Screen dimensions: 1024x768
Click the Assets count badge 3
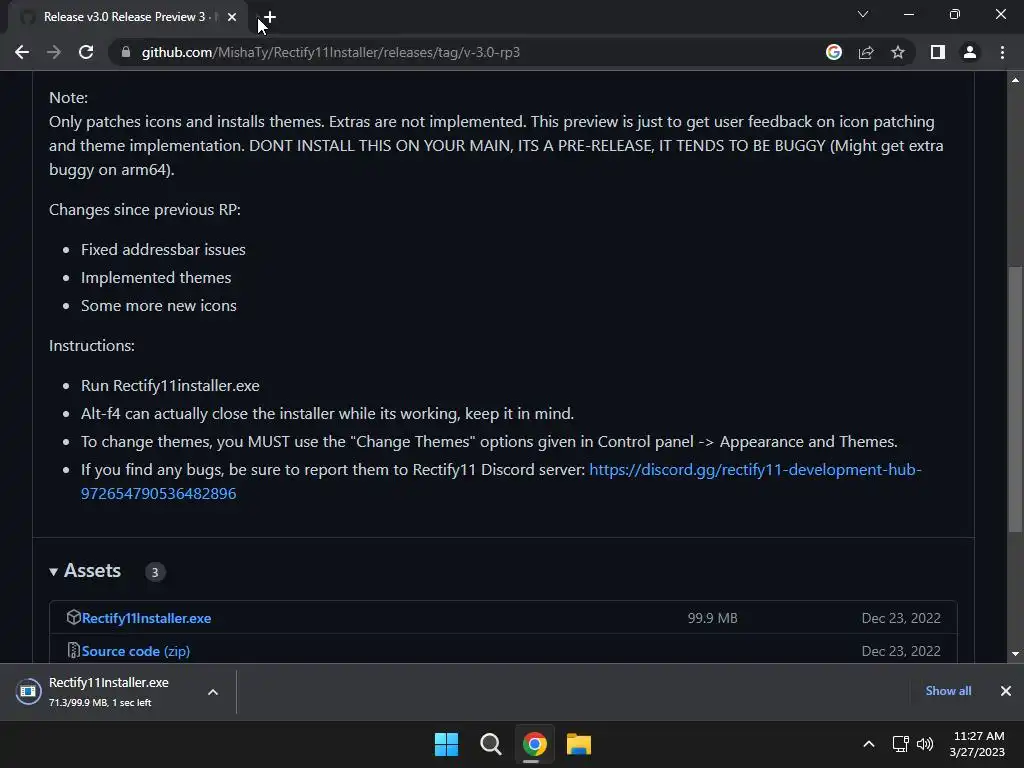[x=155, y=572]
